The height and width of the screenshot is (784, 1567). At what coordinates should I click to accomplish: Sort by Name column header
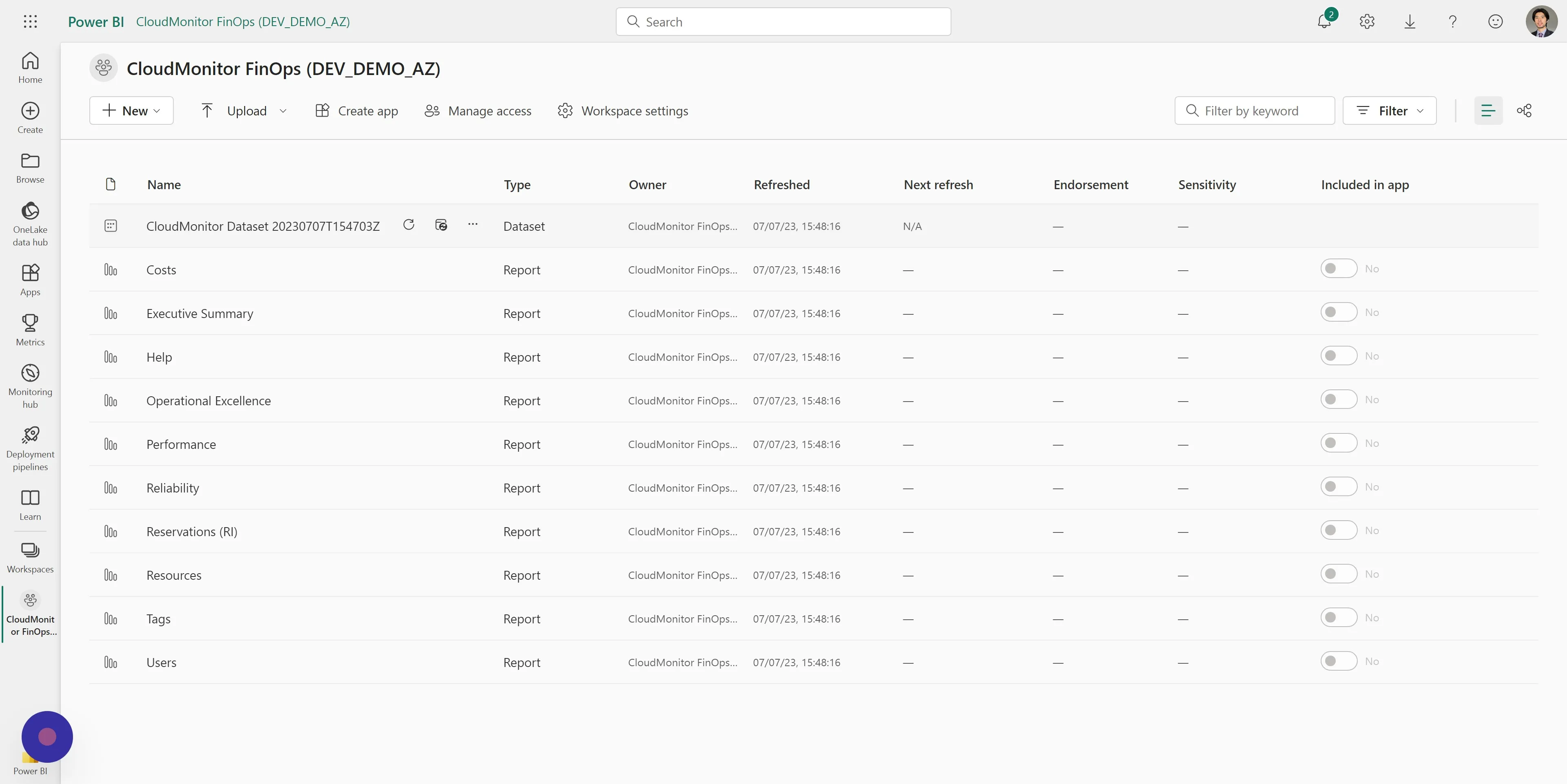pyautogui.click(x=164, y=184)
